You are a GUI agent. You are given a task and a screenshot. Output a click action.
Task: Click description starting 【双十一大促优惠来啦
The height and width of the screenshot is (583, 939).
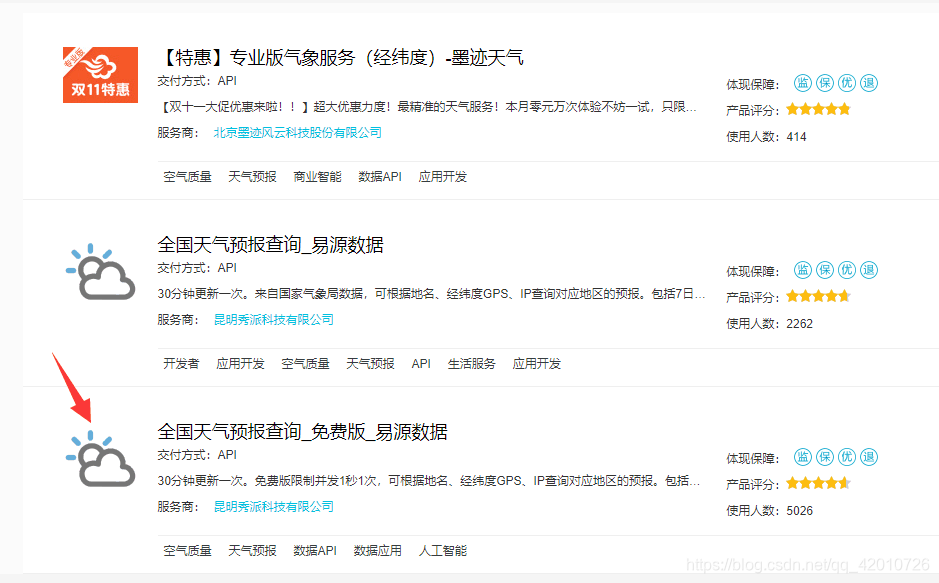(427, 107)
